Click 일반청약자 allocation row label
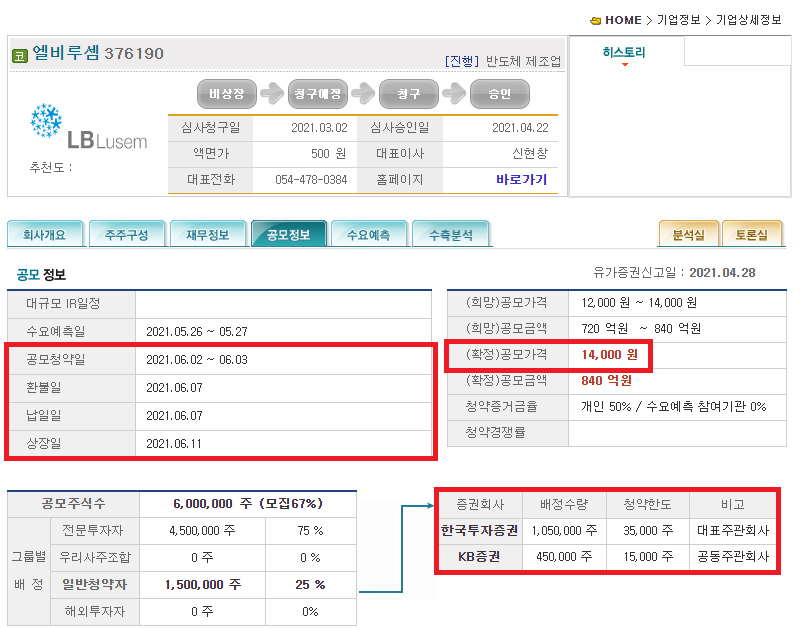802x628 pixels. pos(95,585)
